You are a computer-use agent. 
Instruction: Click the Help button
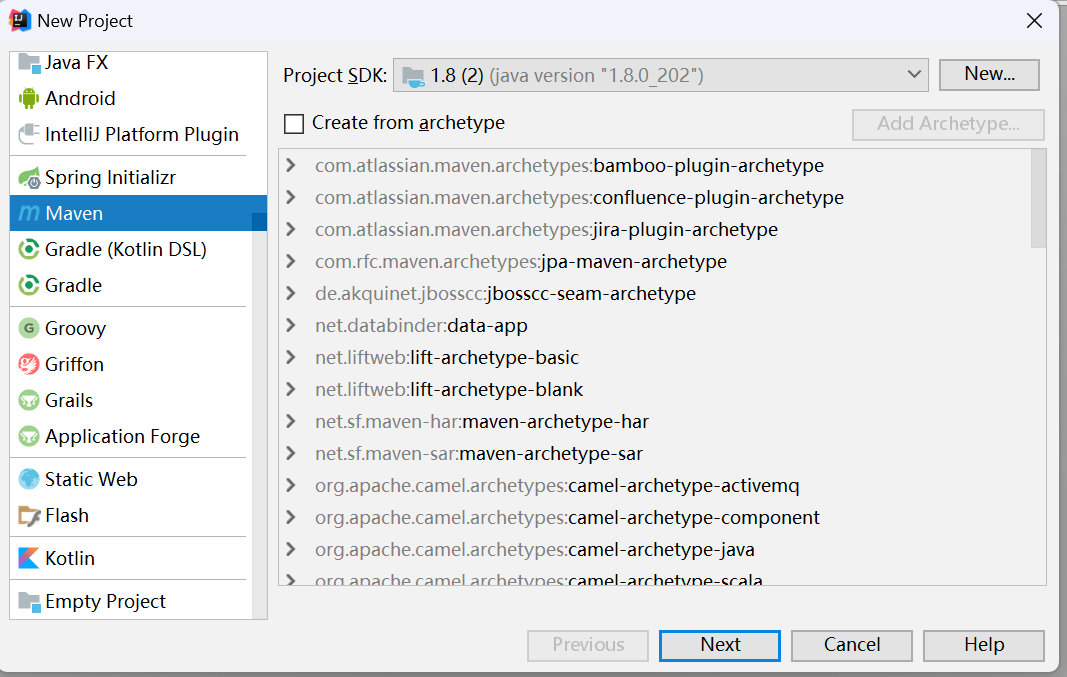pos(984,645)
